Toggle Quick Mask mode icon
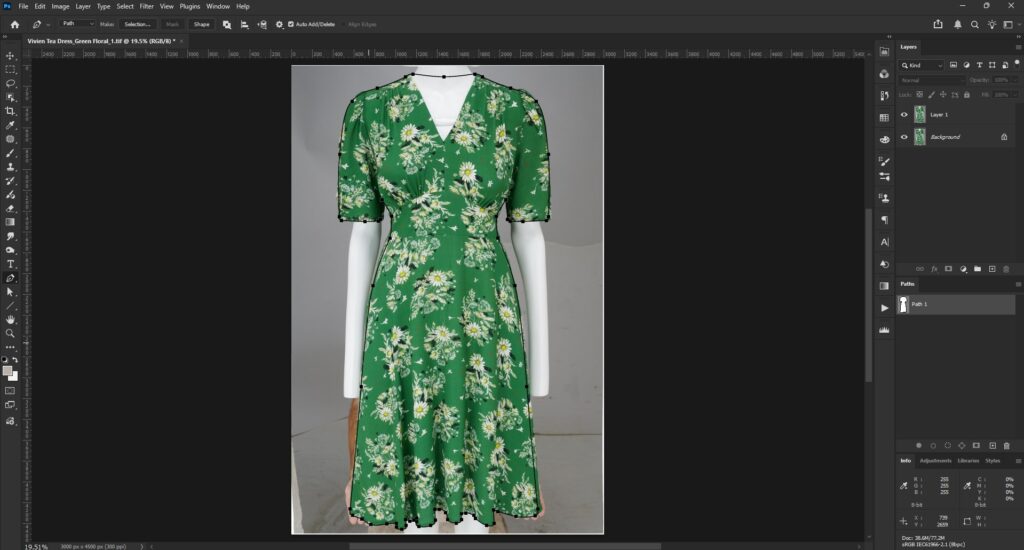The height and width of the screenshot is (550, 1024). coord(10,391)
